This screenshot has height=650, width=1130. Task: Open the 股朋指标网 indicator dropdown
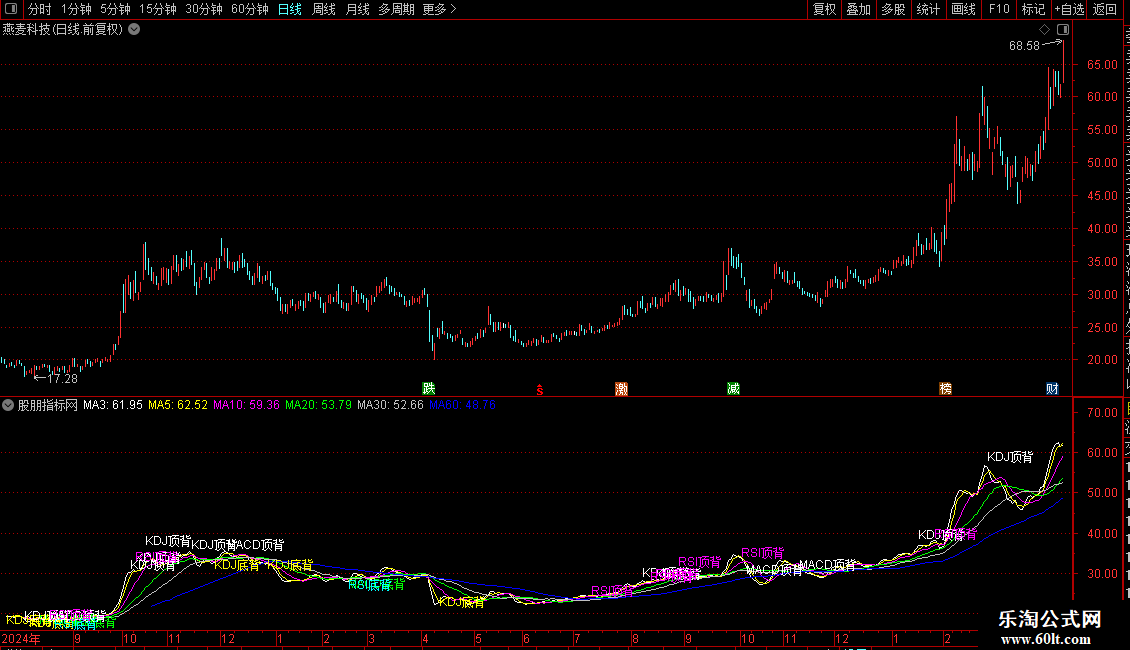(8, 405)
